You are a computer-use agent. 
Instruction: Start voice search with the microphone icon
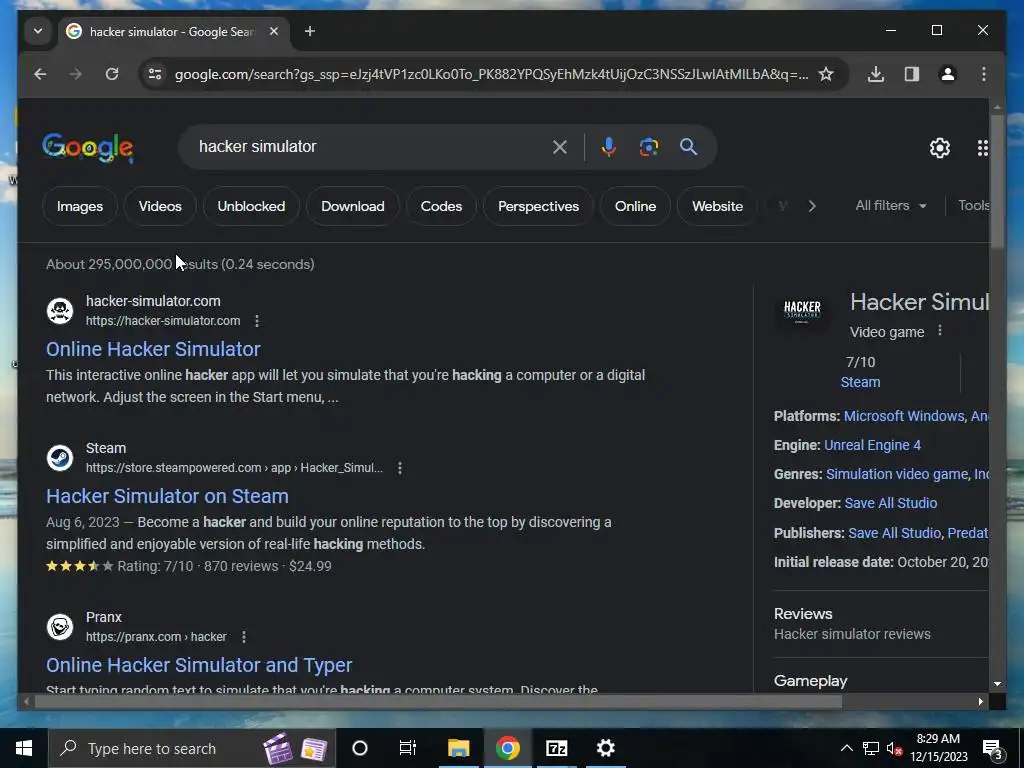pos(609,147)
